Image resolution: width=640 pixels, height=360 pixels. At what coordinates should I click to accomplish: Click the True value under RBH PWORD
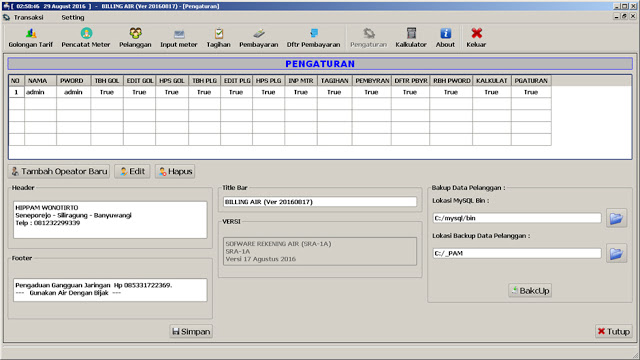point(451,92)
